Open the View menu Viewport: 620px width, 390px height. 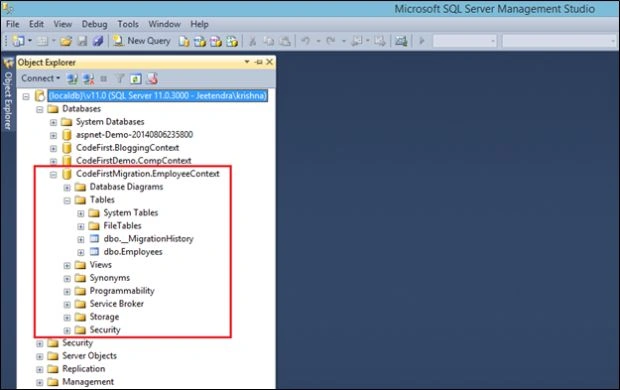coord(63,24)
